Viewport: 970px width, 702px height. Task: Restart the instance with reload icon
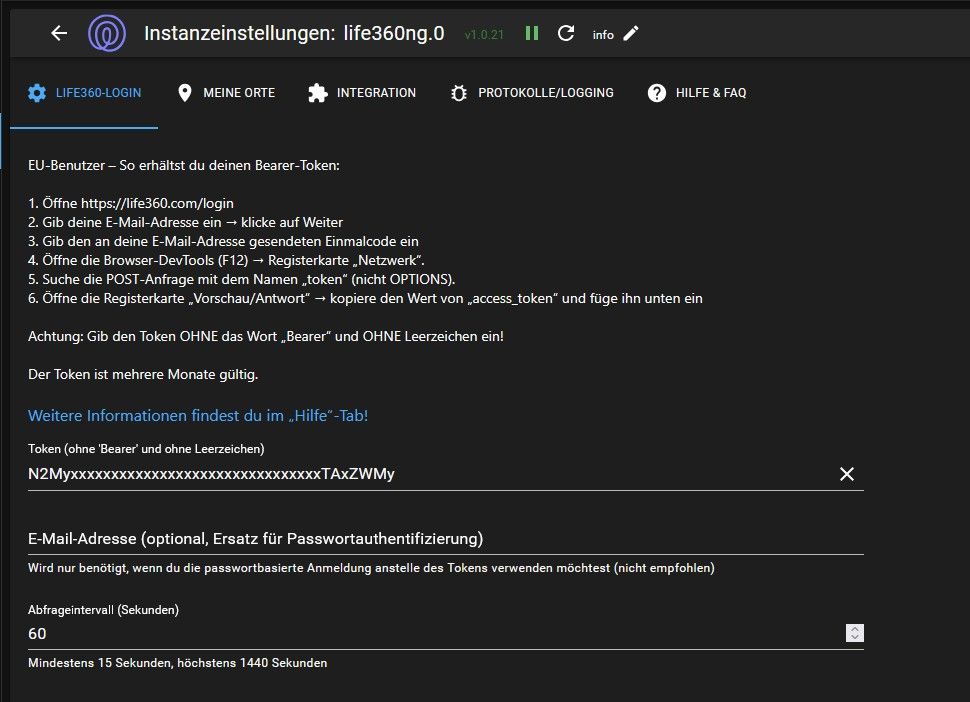[566, 33]
